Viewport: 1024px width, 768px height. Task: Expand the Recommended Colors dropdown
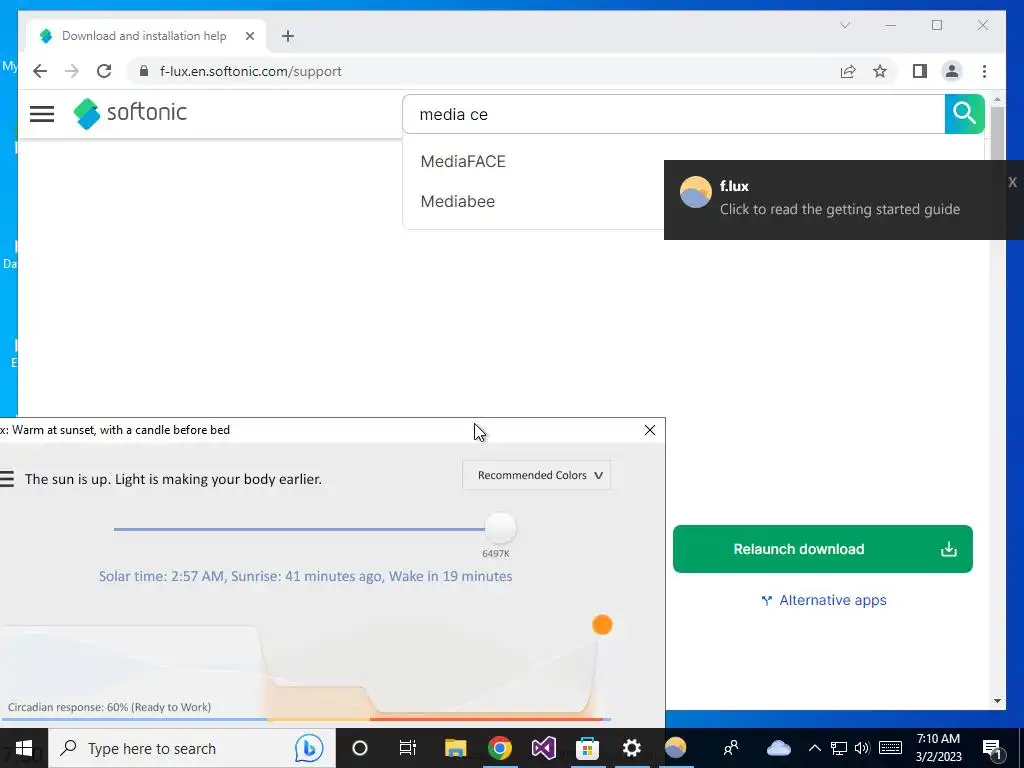pyautogui.click(x=536, y=475)
